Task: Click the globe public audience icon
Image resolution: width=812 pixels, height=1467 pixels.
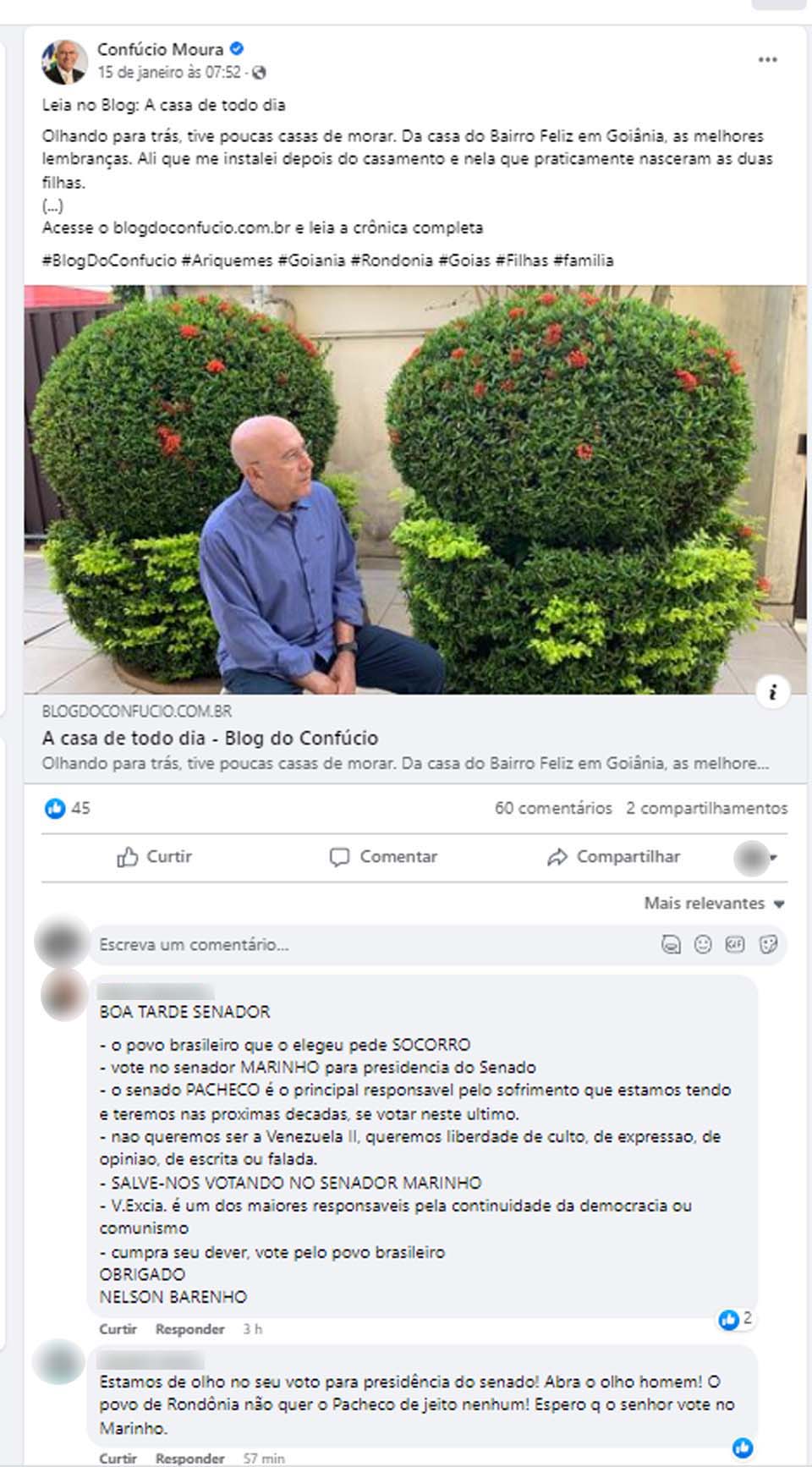Action: (259, 73)
